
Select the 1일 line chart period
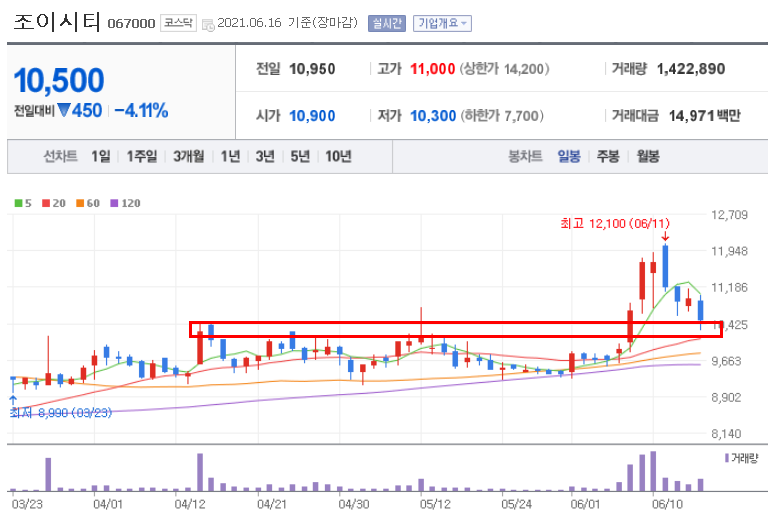[x=100, y=156]
